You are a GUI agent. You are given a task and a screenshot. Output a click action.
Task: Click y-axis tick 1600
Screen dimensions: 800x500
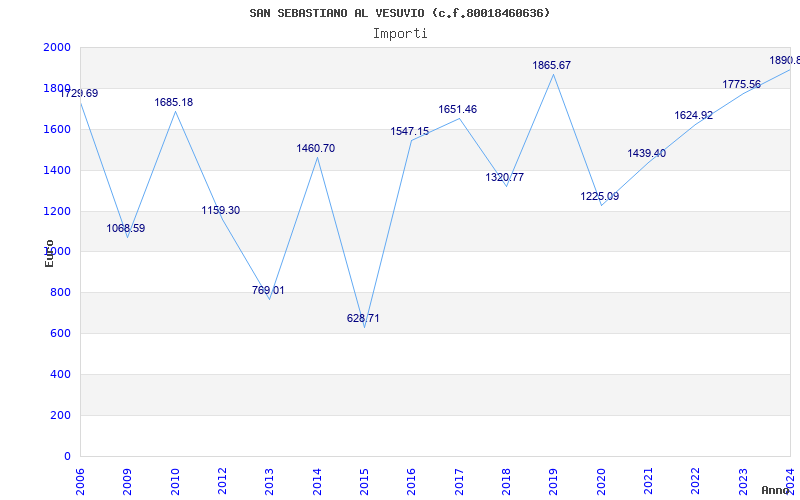tap(57, 129)
